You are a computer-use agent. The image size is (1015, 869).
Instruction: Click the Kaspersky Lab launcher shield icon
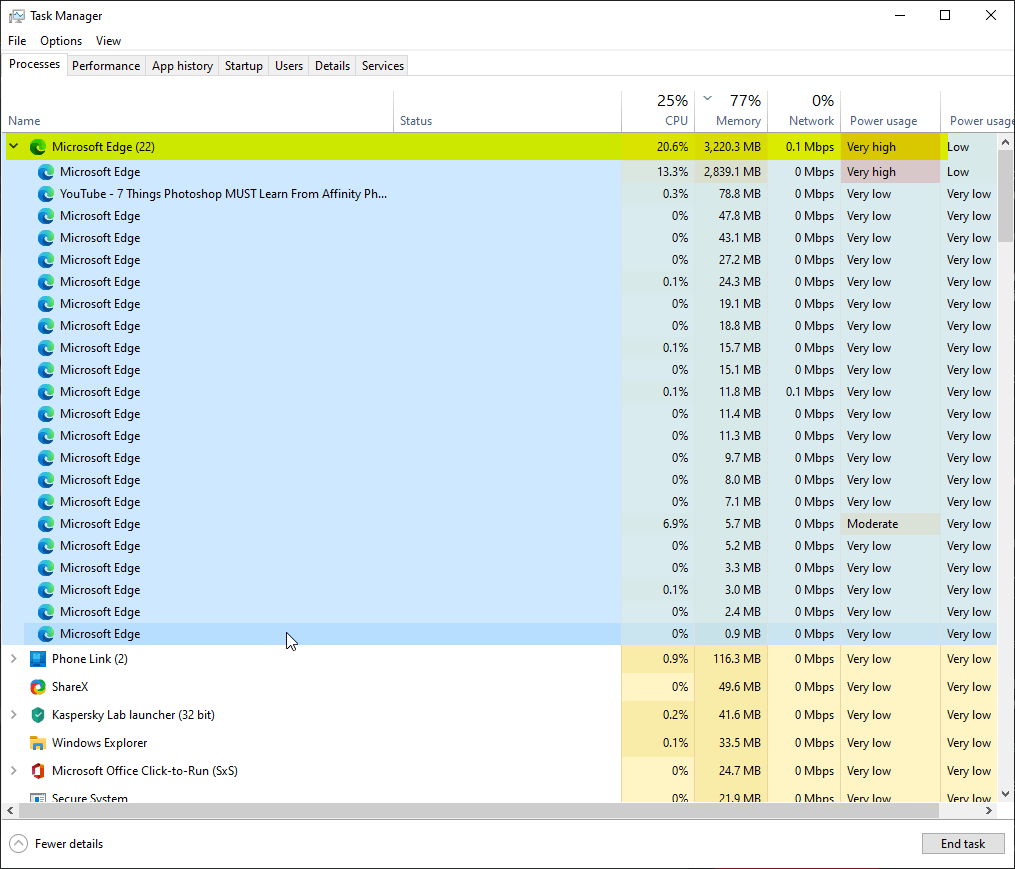click(38, 715)
